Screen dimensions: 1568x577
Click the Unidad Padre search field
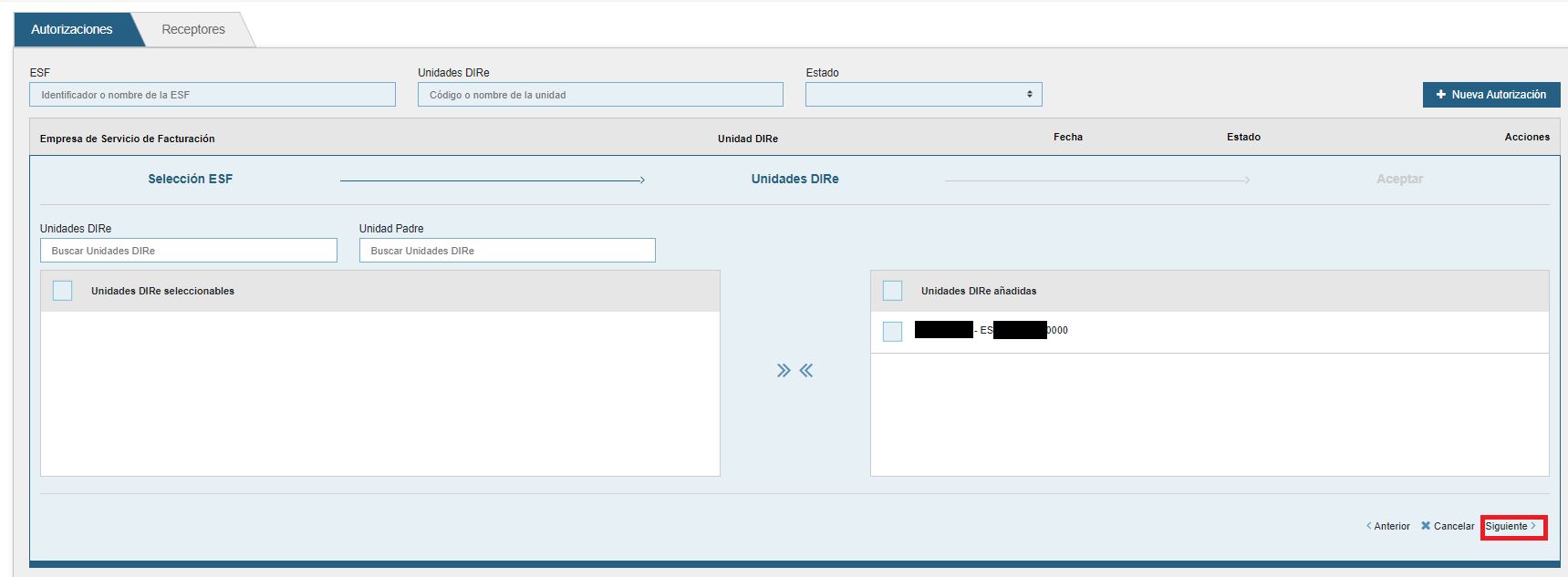pos(507,251)
